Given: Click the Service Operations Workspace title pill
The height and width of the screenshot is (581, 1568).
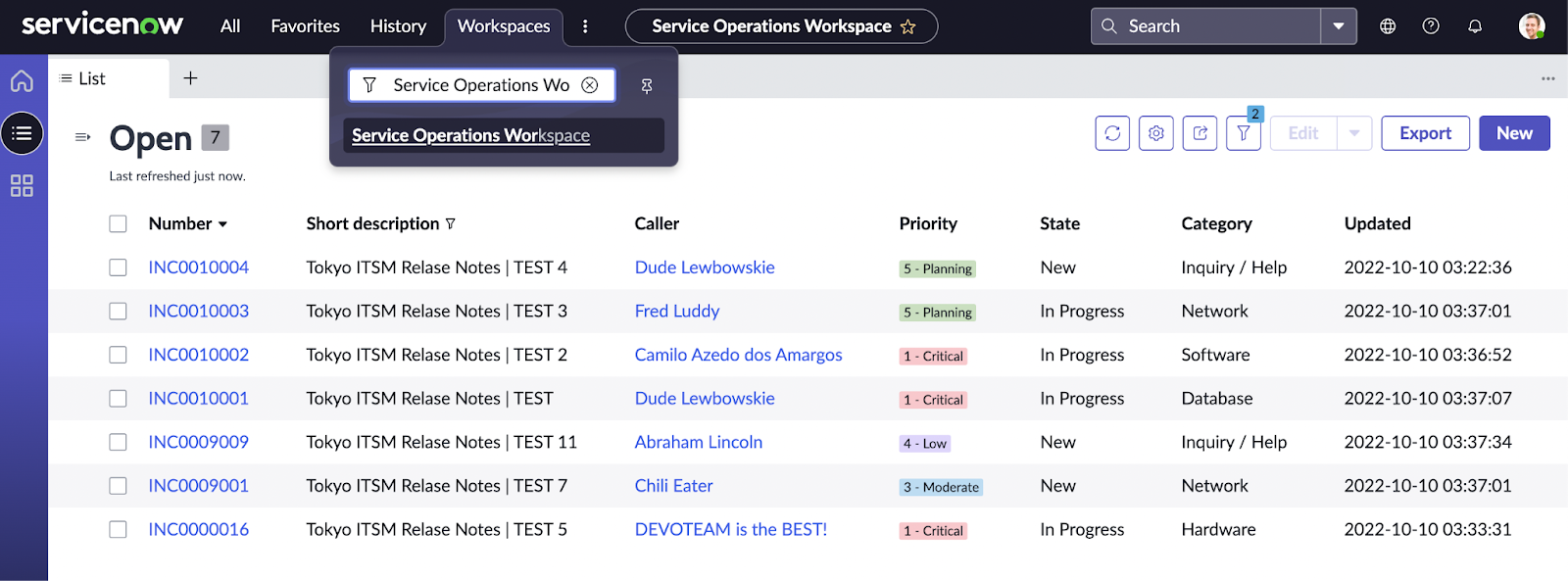Looking at the screenshot, I should (781, 26).
